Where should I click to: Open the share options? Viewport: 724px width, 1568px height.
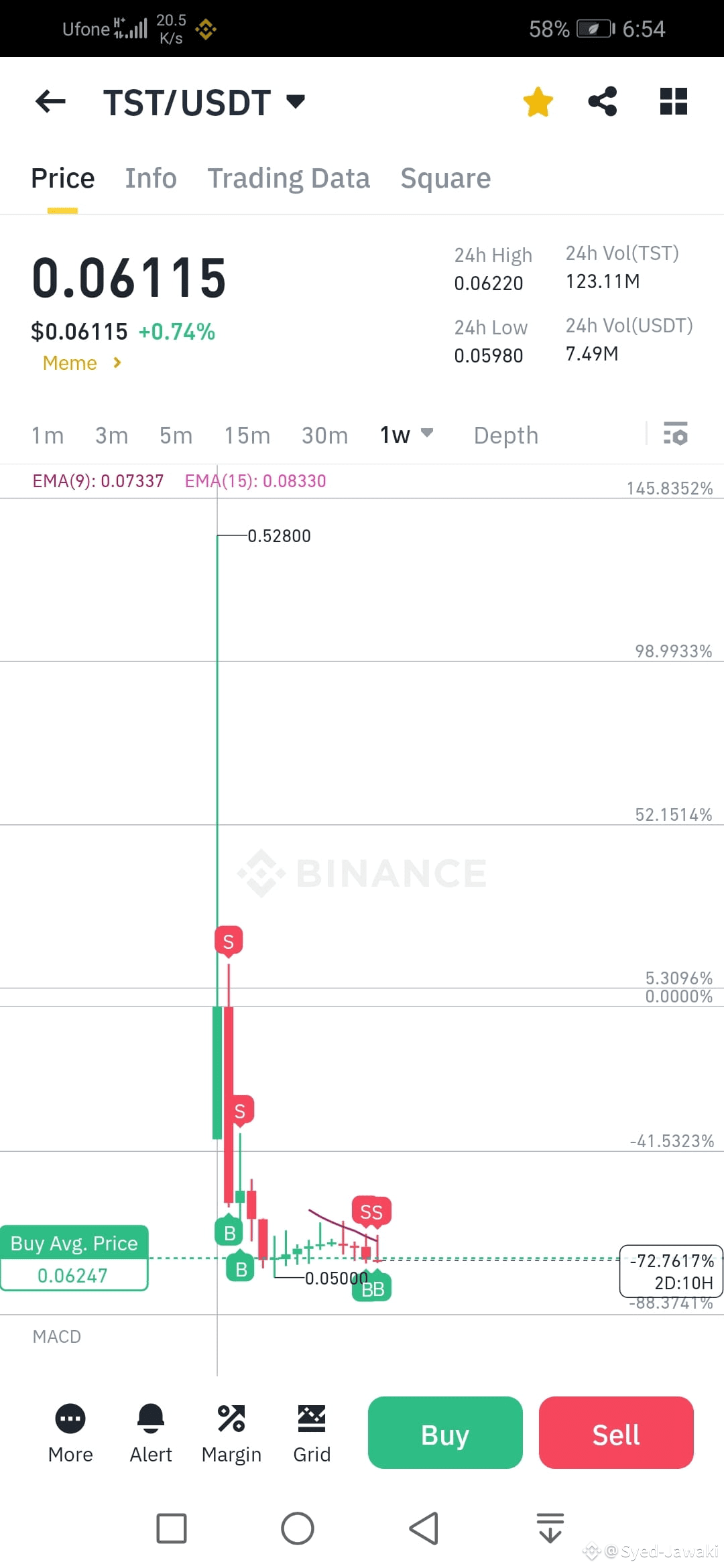pyautogui.click(x=602, y=102)
